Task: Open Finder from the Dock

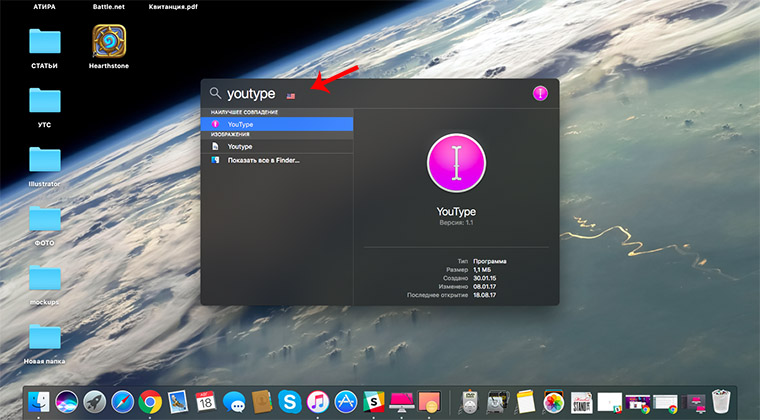Action: tap(40, 402)
